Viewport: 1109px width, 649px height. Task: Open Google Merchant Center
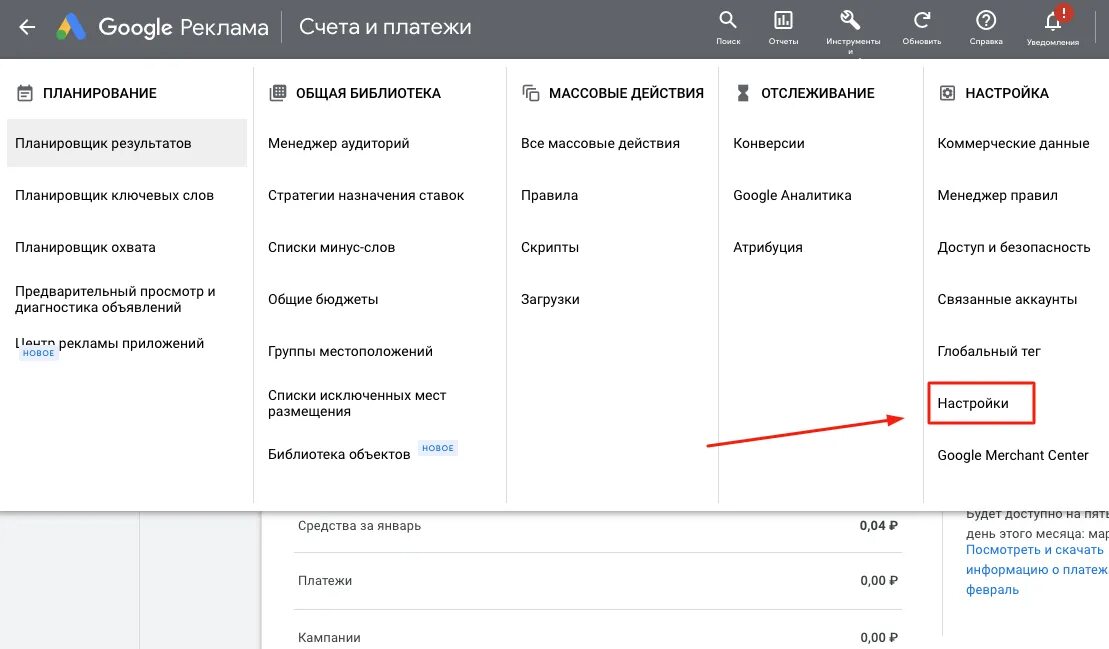point(1012,455)
